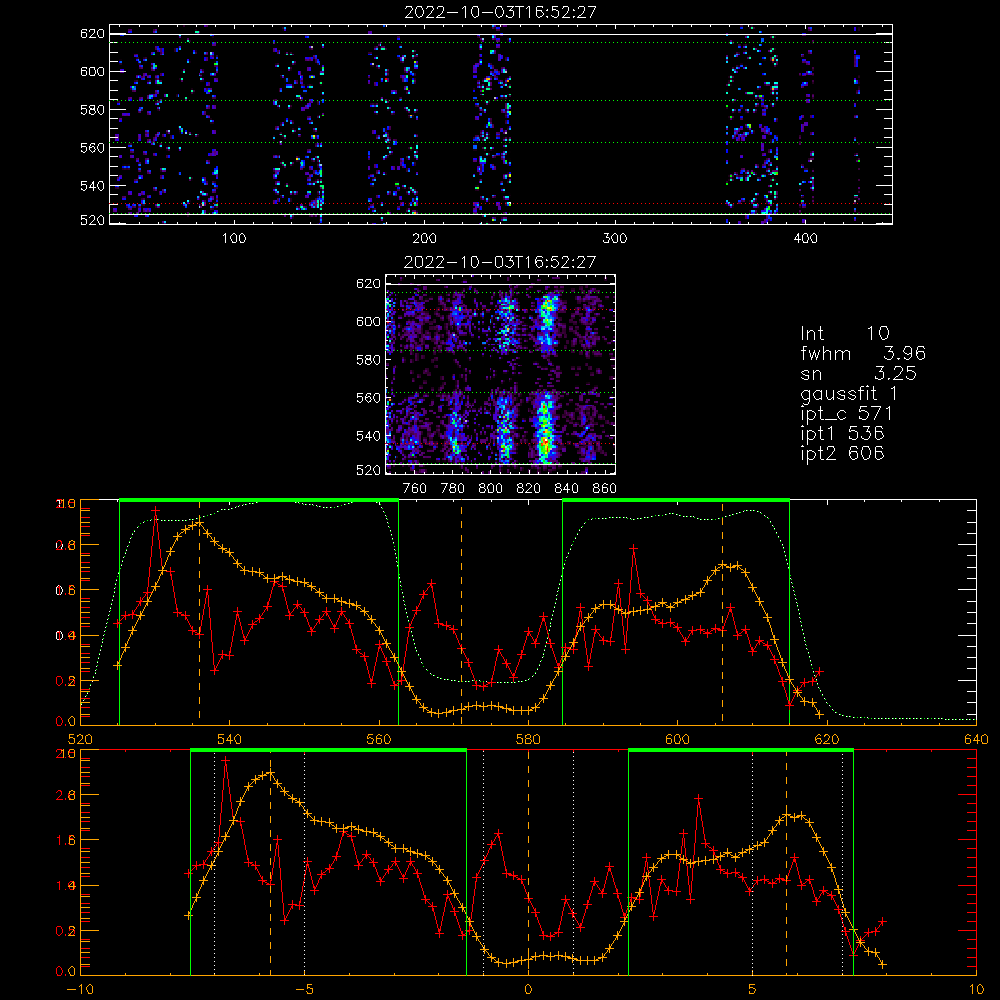Viewport: 1000px width, 1000px height.
Task: Select the 'Int 10' readout line
Action: pyautogui.click(x=844, y=333)
